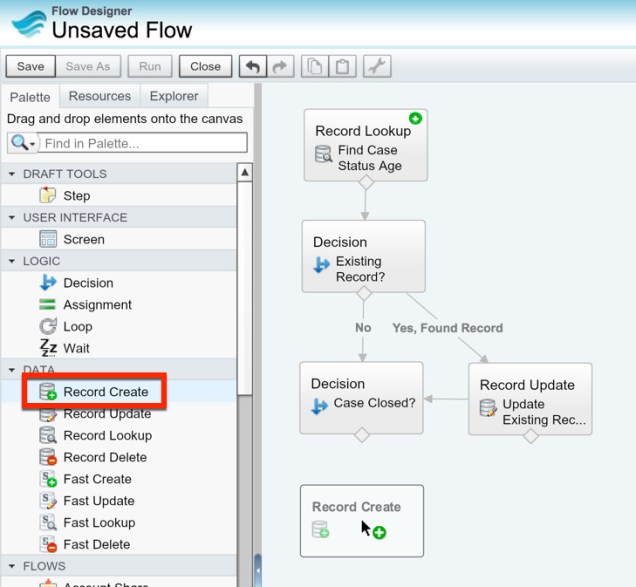Collapse the USER INTERFACE section

(12, 218)
